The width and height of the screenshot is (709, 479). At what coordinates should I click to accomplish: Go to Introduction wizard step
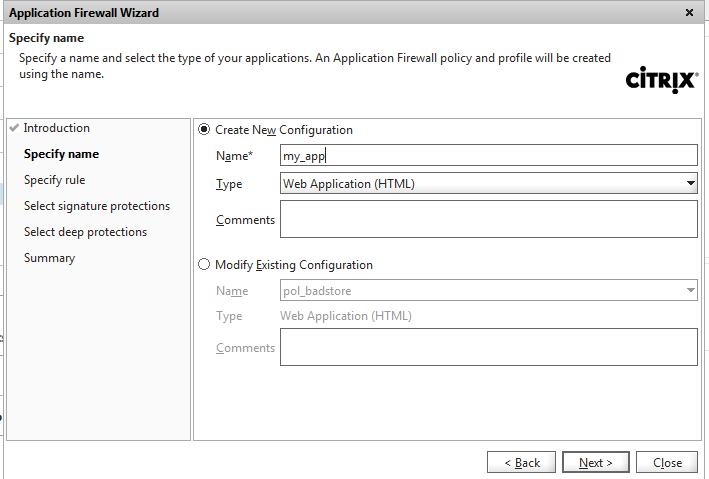point(56,128)
